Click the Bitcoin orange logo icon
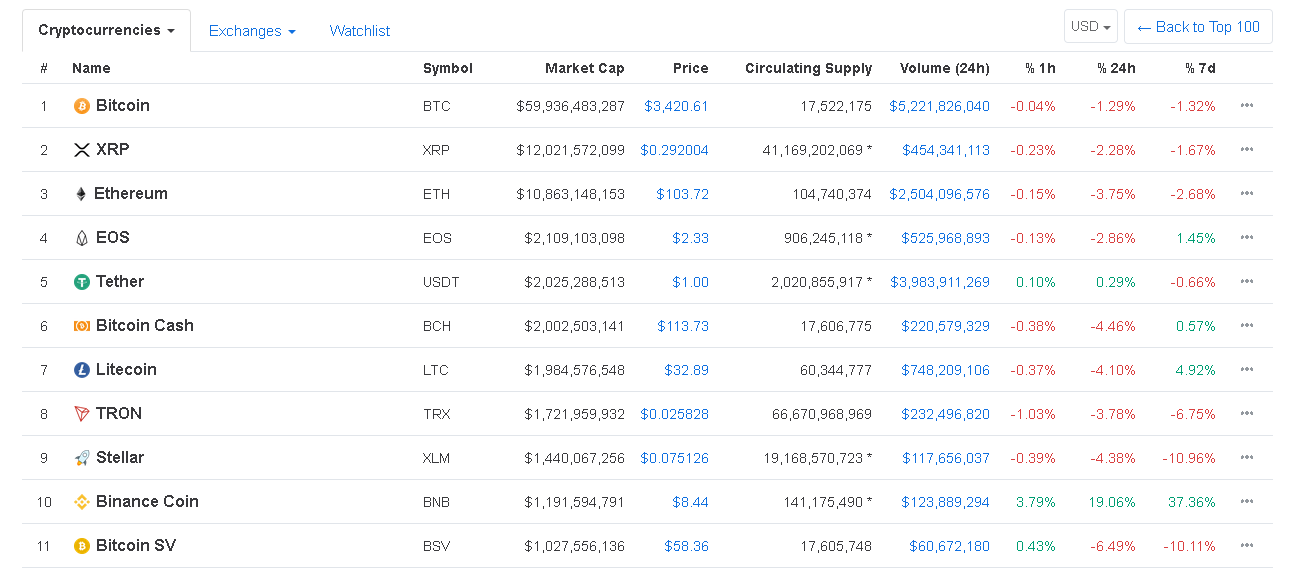 [x=82, y=106]
